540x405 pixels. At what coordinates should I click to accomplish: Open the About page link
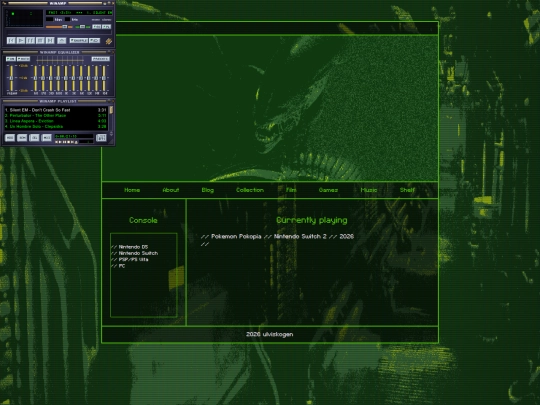[x=170, y=190]
